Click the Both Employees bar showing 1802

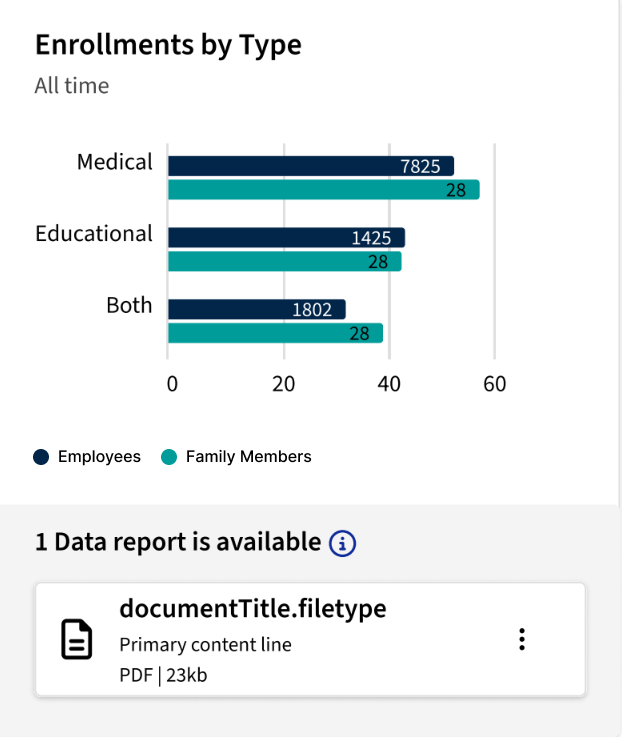256,310
